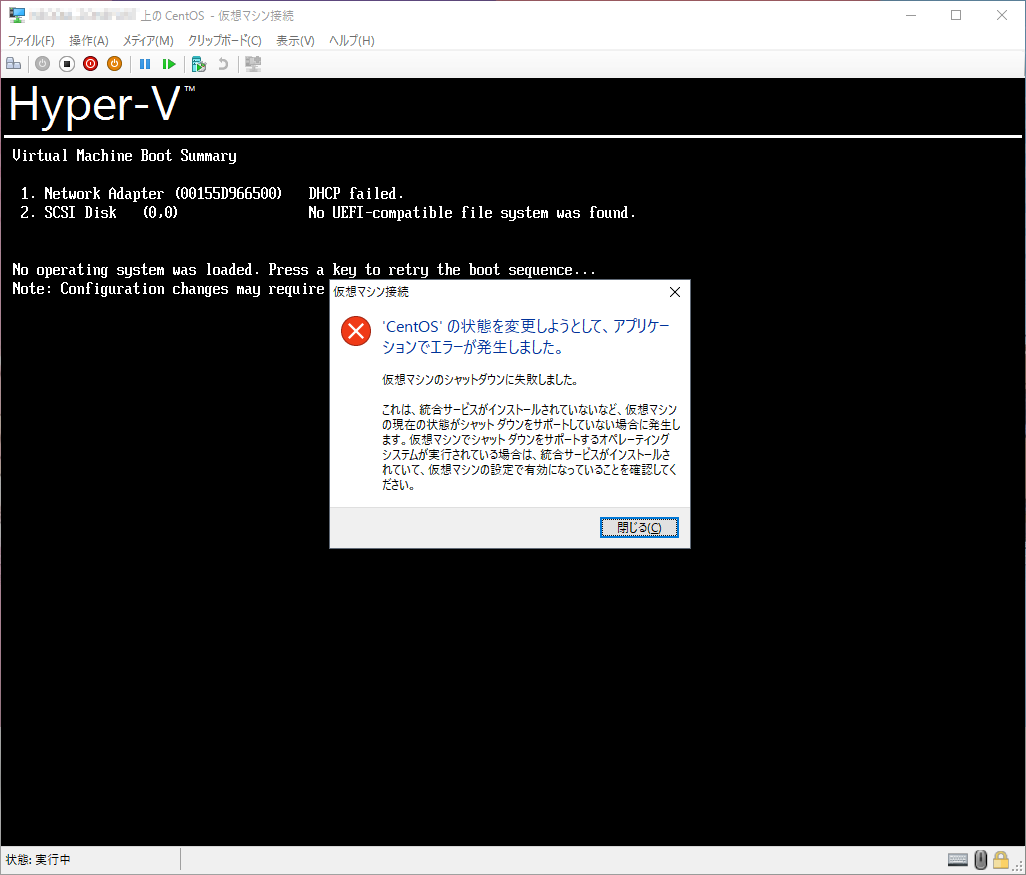Minimize the VM connection window
1026x875 pixels.
[x=910, y=15]
